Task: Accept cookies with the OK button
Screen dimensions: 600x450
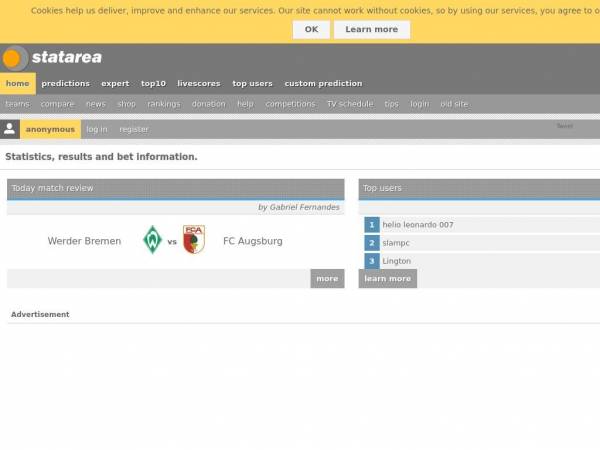Action: pyautogui.click(x=311, y=29)
